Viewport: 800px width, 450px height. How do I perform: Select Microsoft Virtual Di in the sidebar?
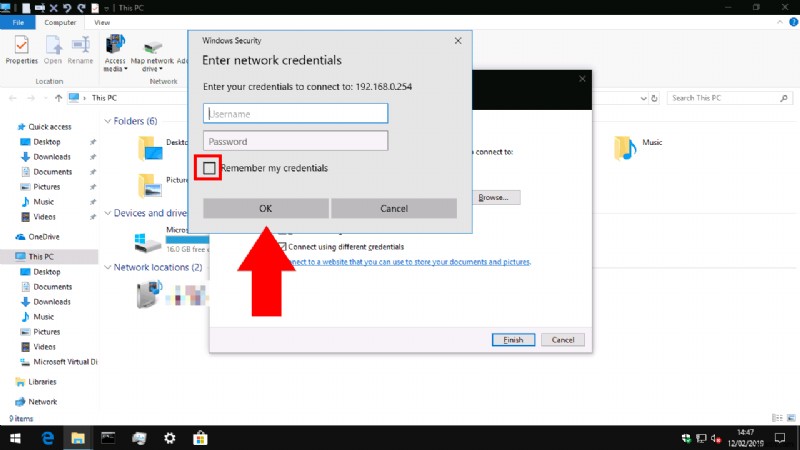pyautogui.click(x=59, y=362)
